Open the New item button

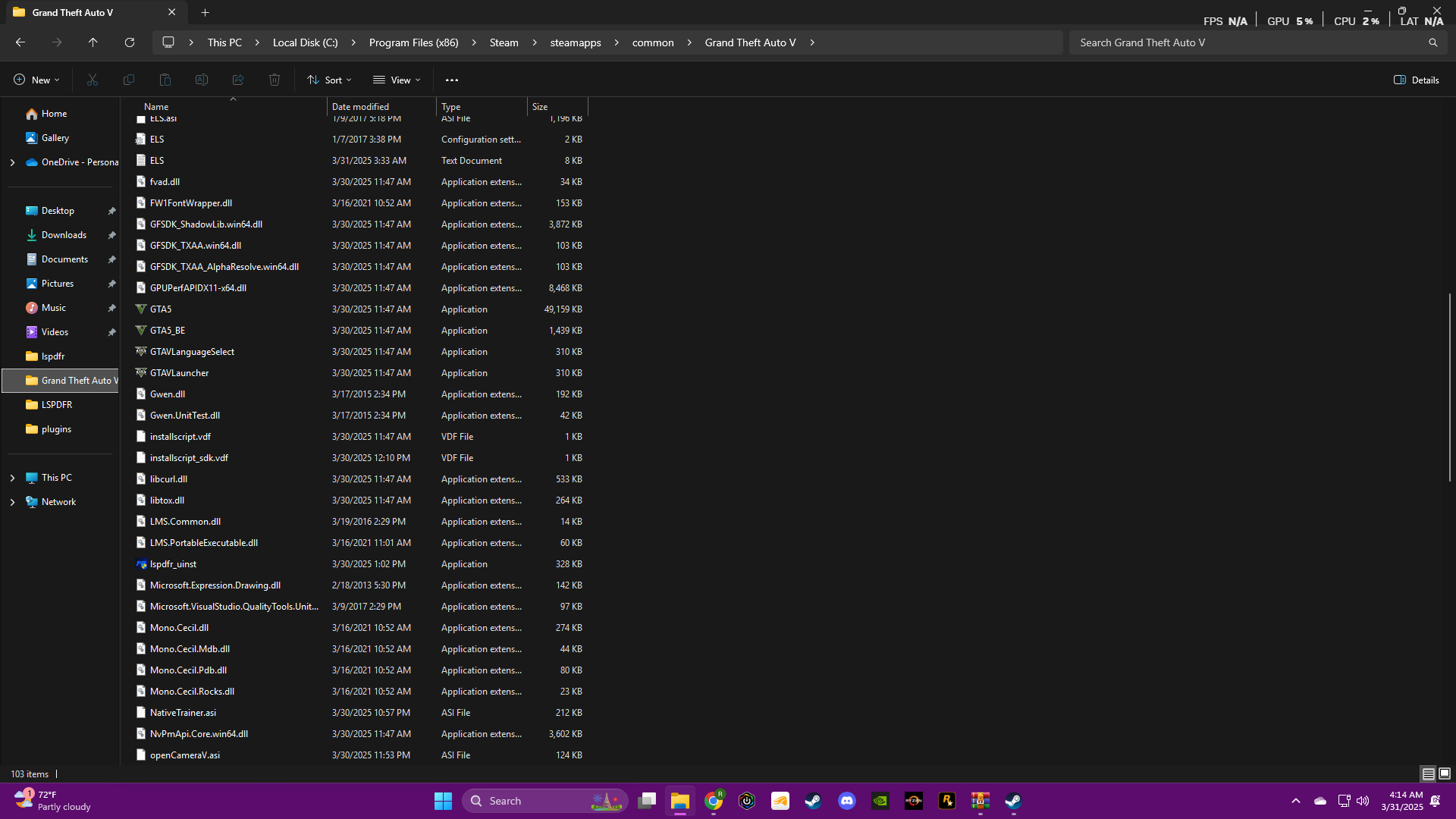pos(36,80)
